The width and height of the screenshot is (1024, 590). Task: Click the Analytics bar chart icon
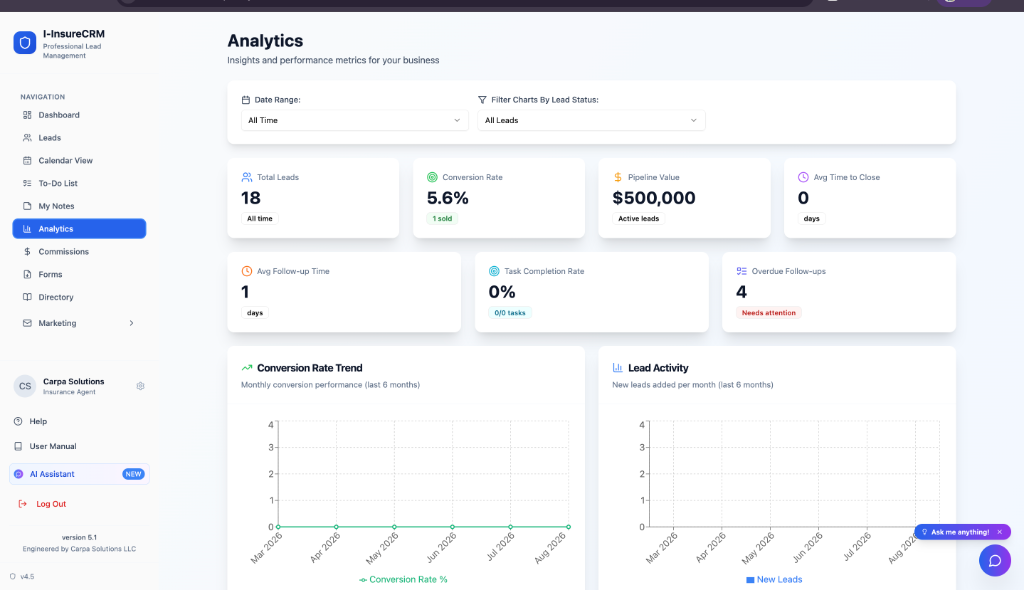(27, 229)
